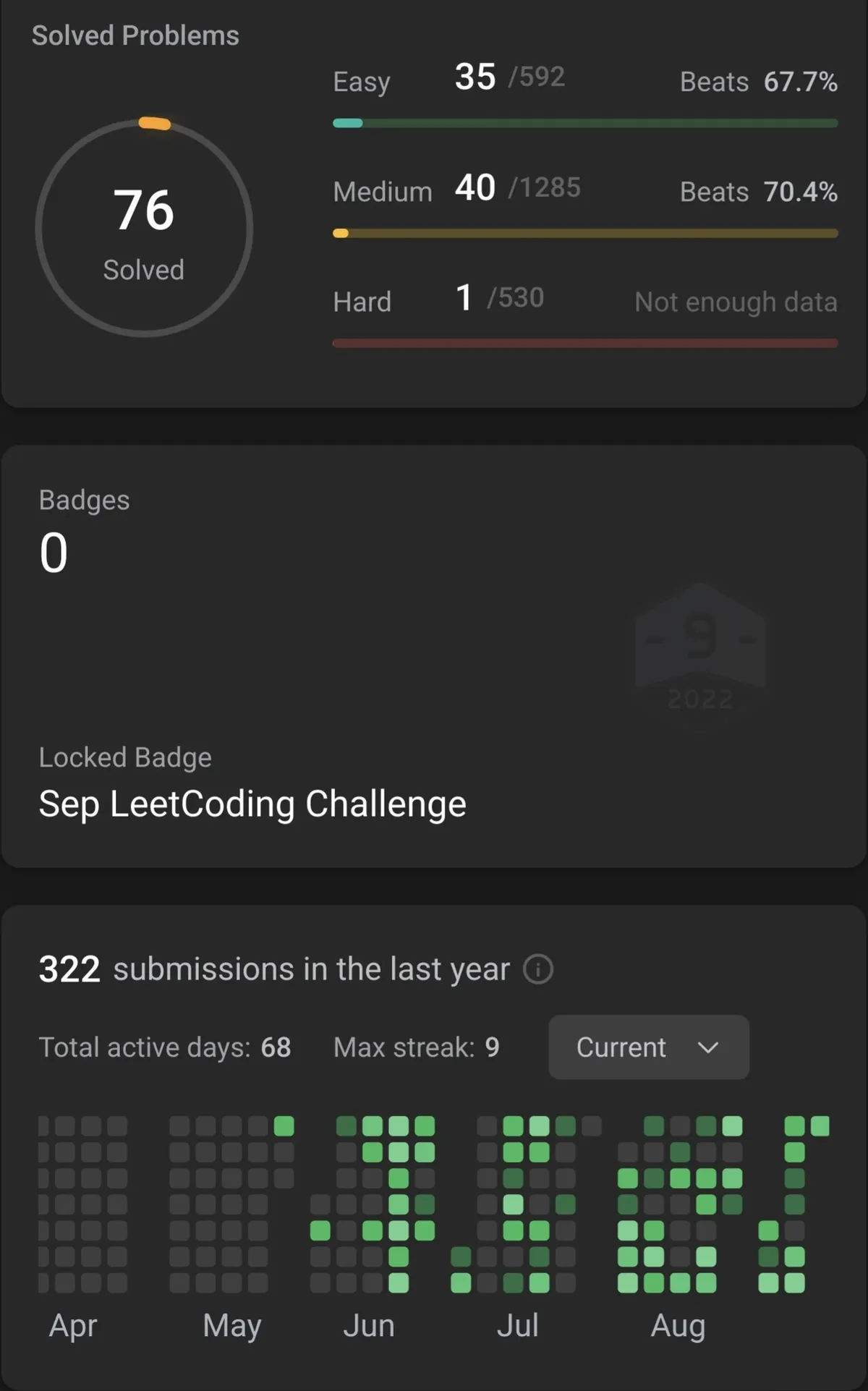
Task: Click the 76 Solved progress circle
Action: (x=144, y=229)
